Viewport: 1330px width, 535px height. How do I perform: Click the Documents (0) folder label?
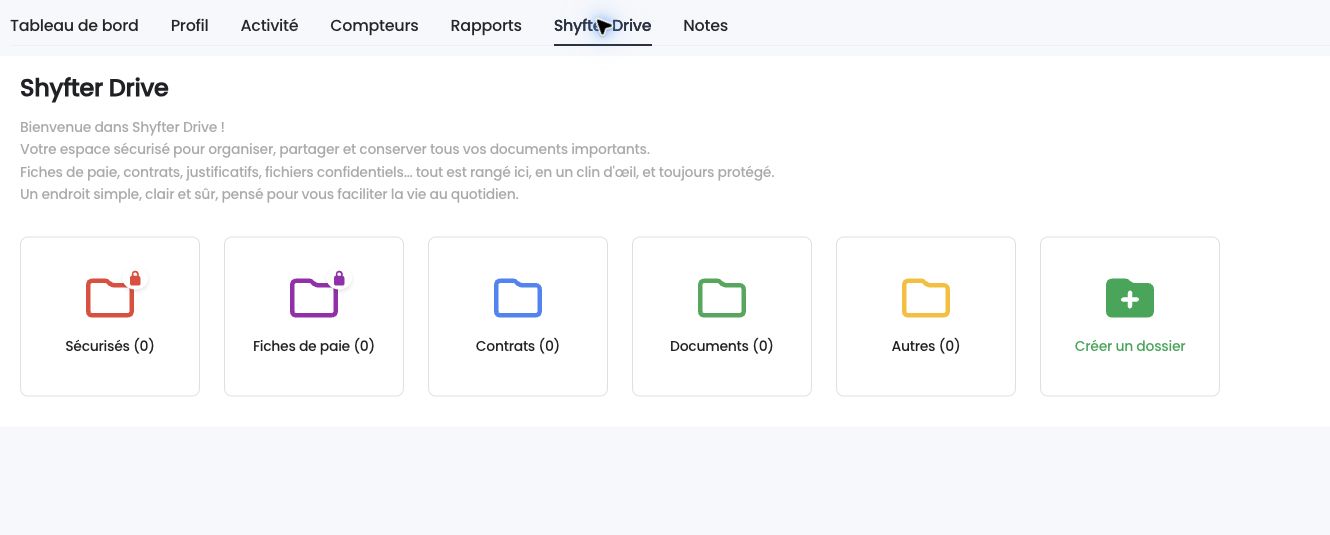pyautogui.click(x=722, y=346)
